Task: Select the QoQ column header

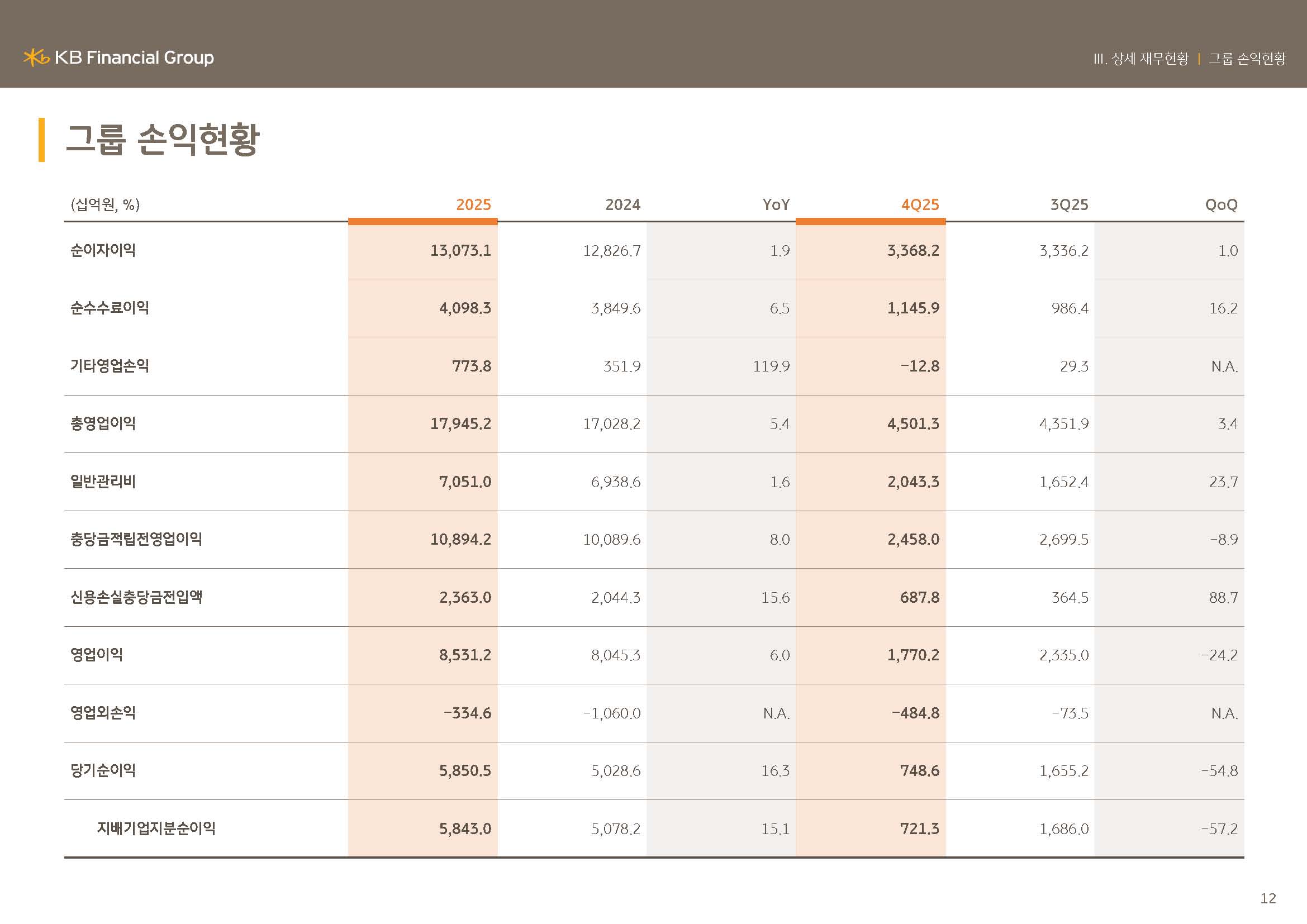Action: click(x=1220, y=205)
